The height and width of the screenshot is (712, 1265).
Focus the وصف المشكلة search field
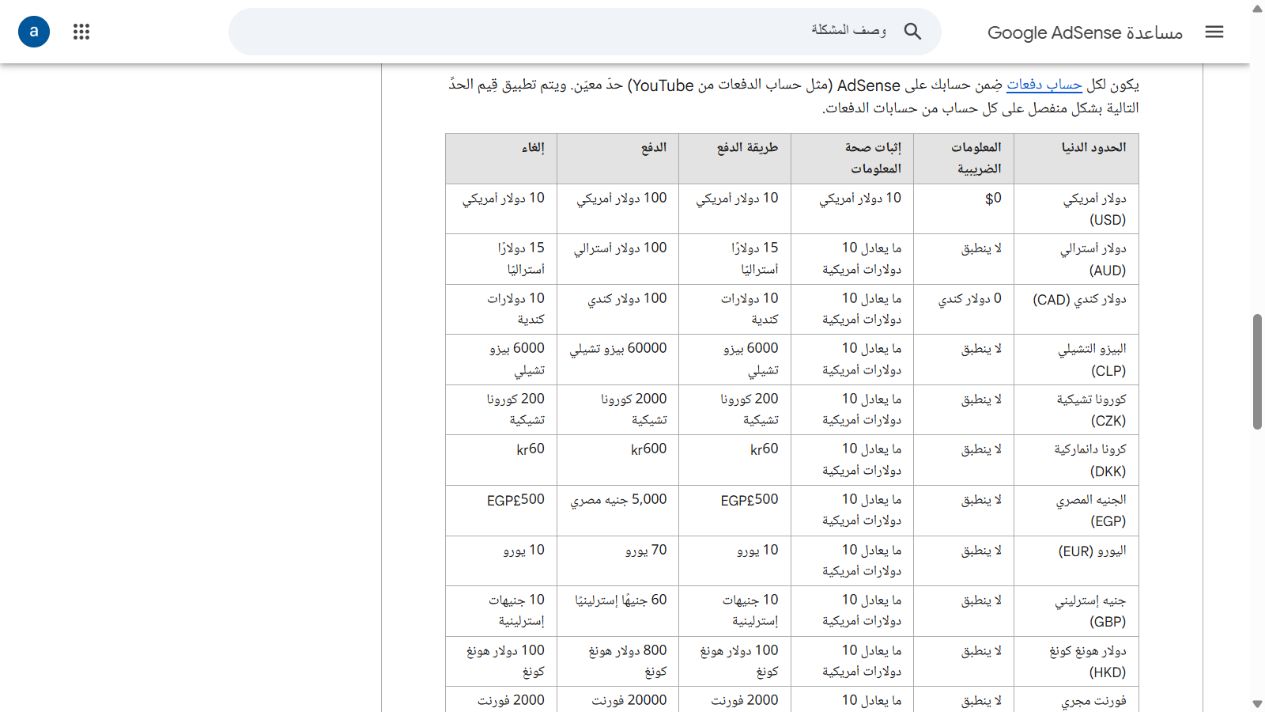pyautogui.click(x=585, y=31)
